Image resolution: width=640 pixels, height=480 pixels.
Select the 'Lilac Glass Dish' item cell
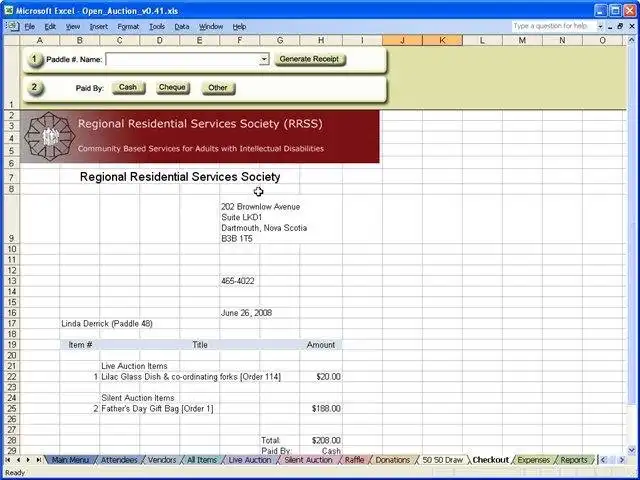[x=191, y=377]
